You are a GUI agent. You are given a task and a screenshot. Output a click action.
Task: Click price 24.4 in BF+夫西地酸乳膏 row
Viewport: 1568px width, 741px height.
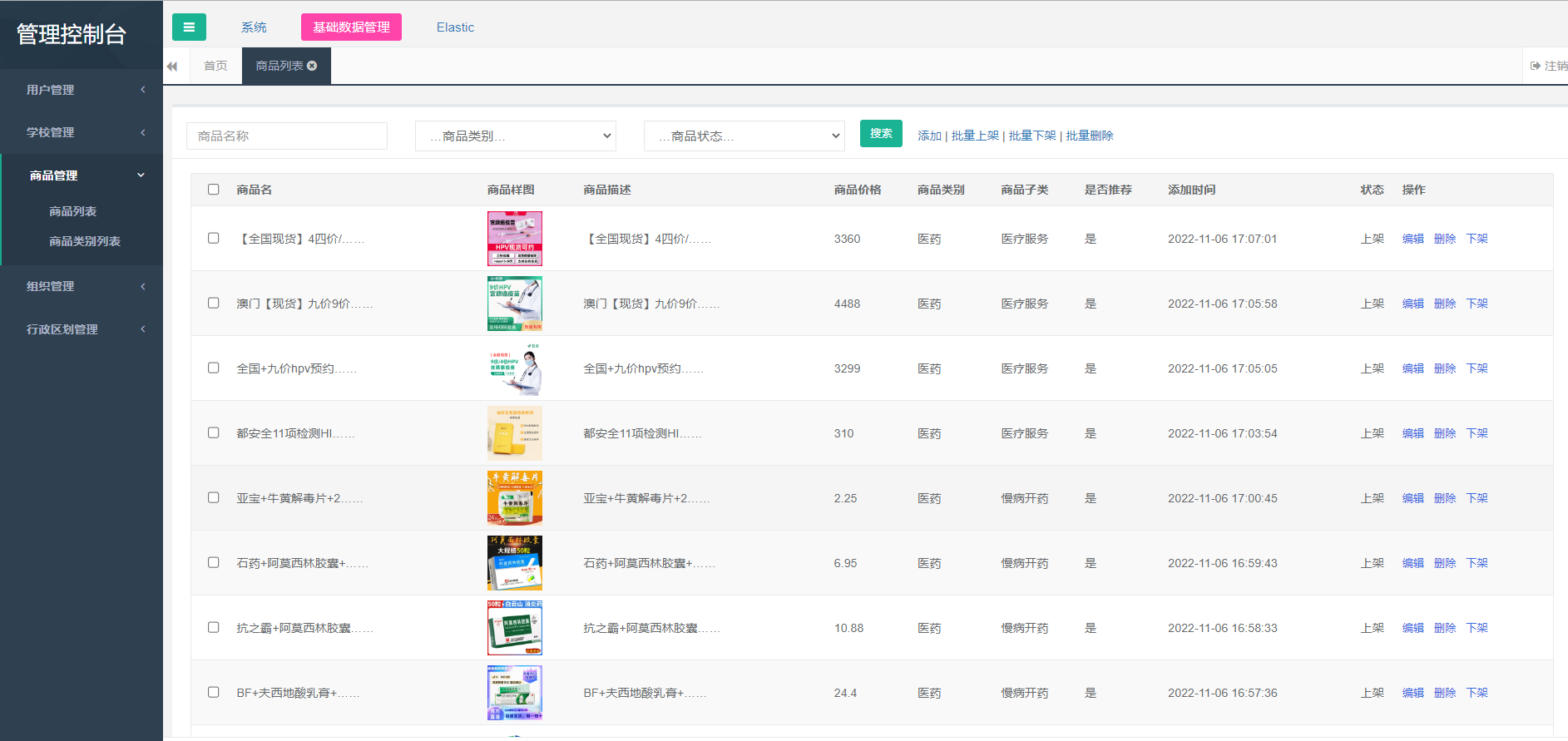pyautogui.click(x=846, y=693)
